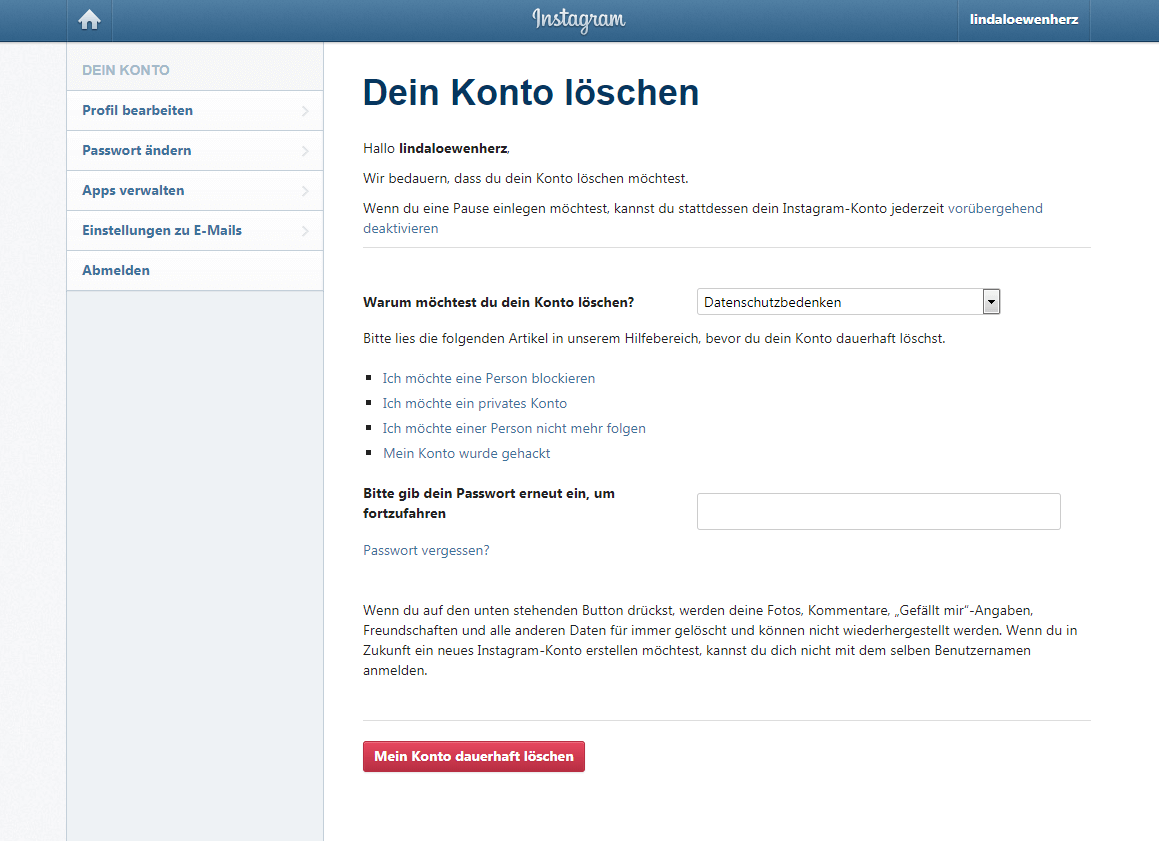Focus the password confirmation input field

point(878,511)
